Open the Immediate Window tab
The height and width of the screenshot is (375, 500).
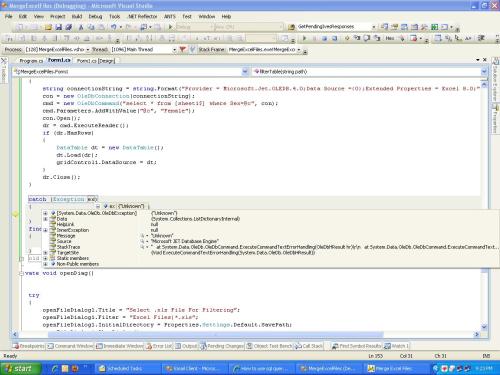point(119,346)
